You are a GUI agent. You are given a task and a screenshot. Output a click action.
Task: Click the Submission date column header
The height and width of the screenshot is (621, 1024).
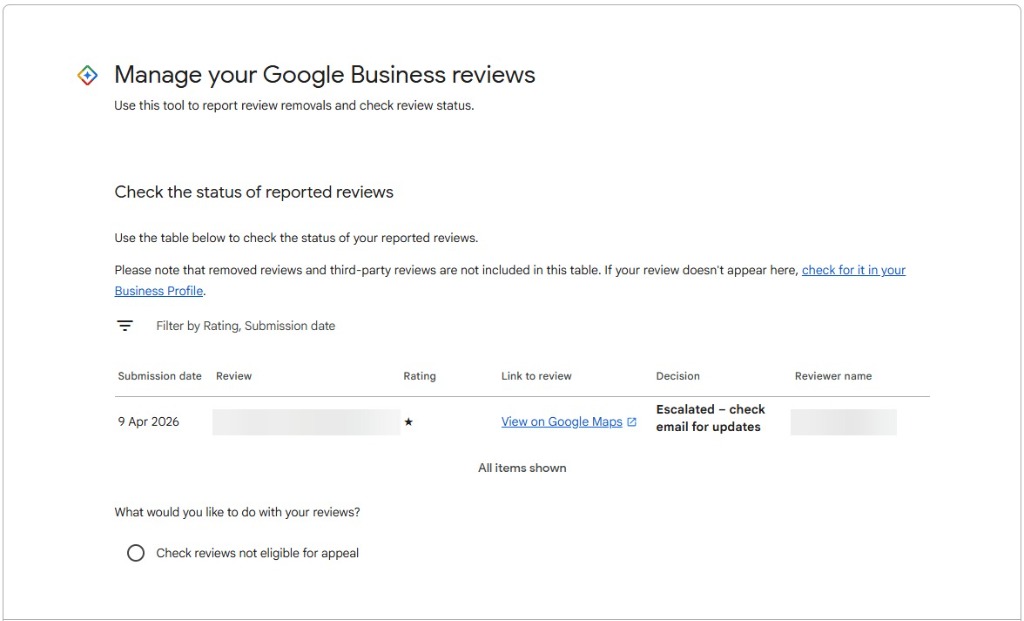point(159,376)
